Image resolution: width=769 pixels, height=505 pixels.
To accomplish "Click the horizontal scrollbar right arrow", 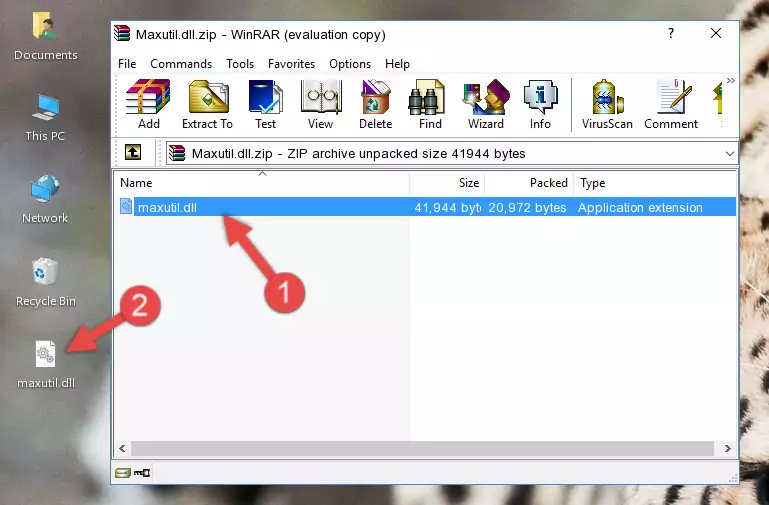I will tap(728, 448).
